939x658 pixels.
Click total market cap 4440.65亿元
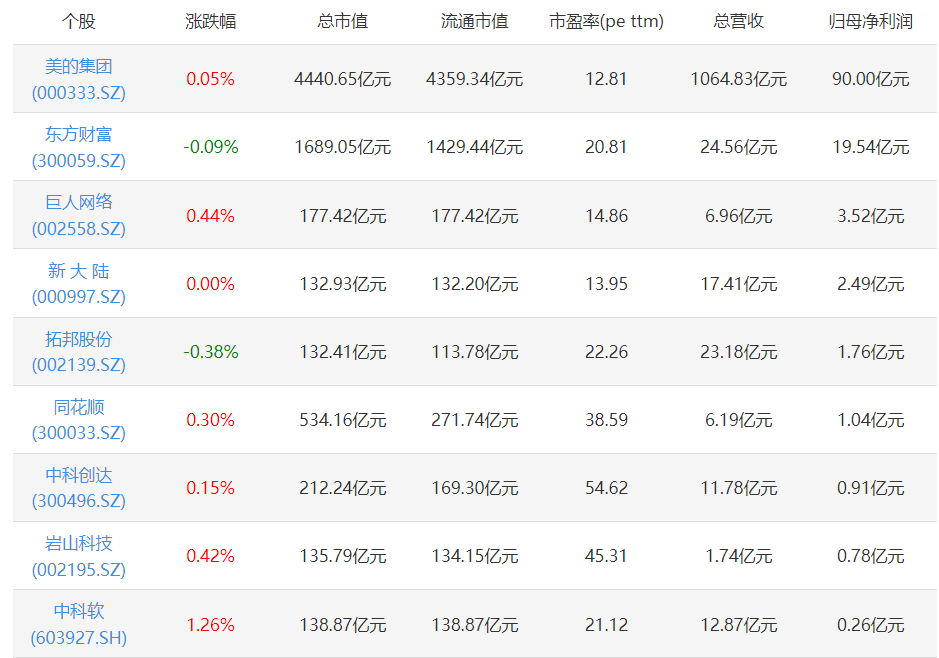click(343, 79)
